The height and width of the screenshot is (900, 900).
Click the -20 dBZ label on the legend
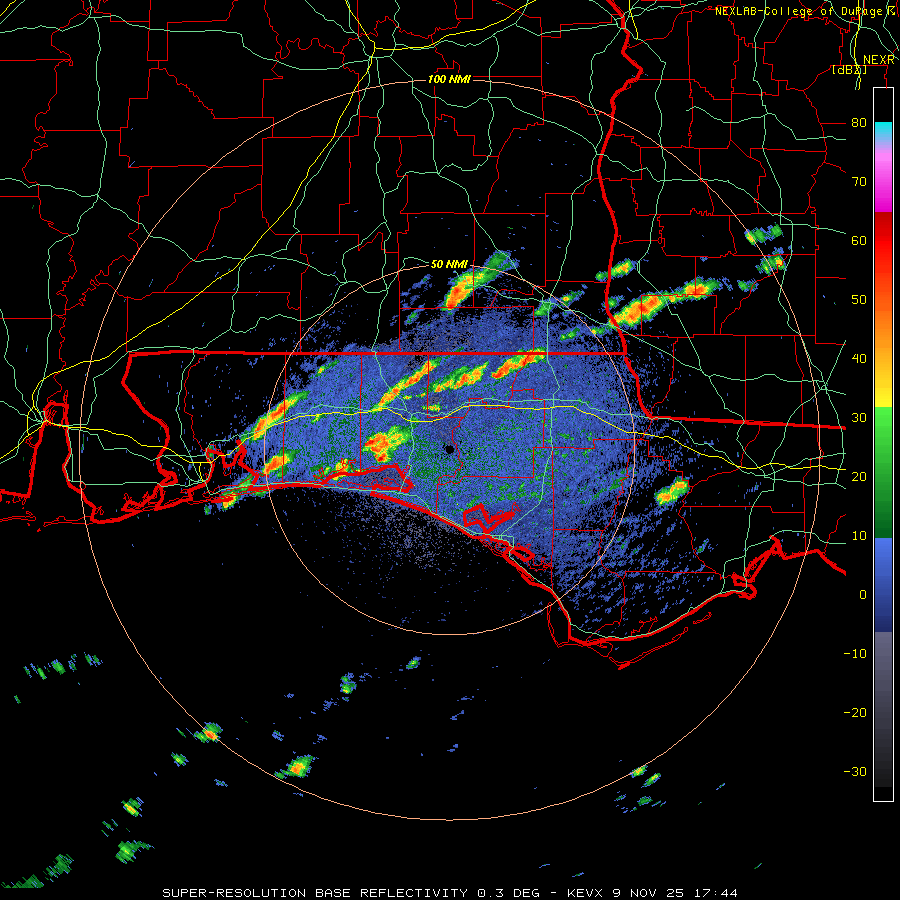pyautogui.click(x=855, y=713)
